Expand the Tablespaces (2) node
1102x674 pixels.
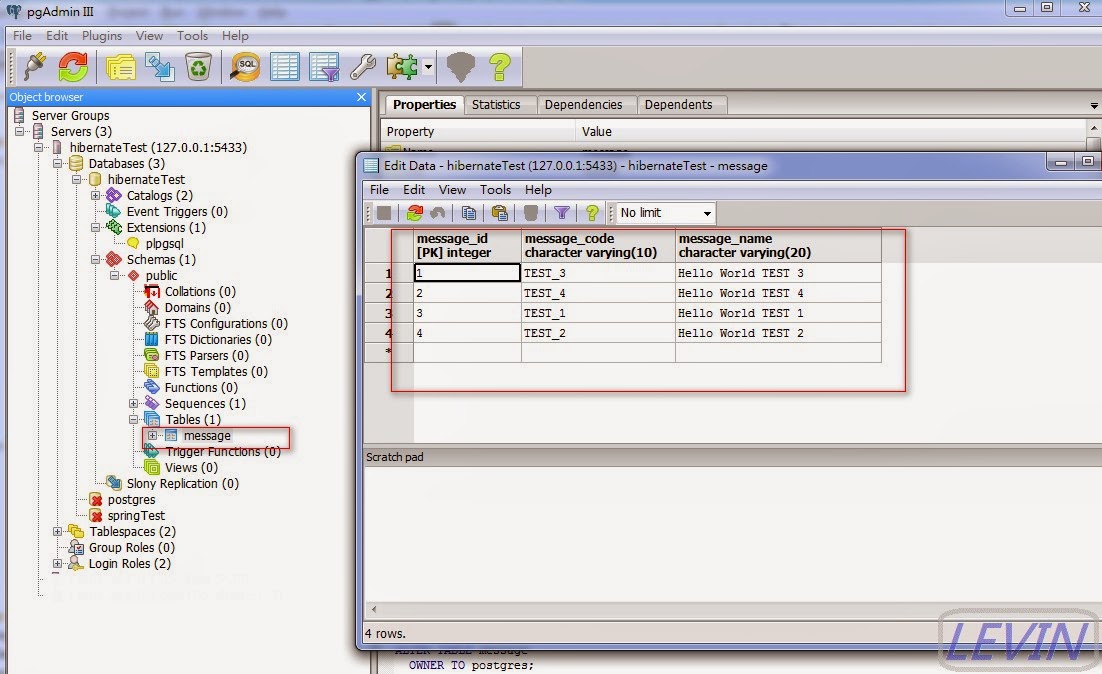point(58,531)
